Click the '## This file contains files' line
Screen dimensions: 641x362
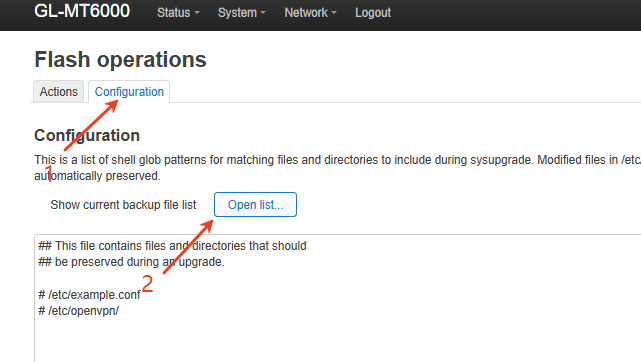[x=172, y=246]
